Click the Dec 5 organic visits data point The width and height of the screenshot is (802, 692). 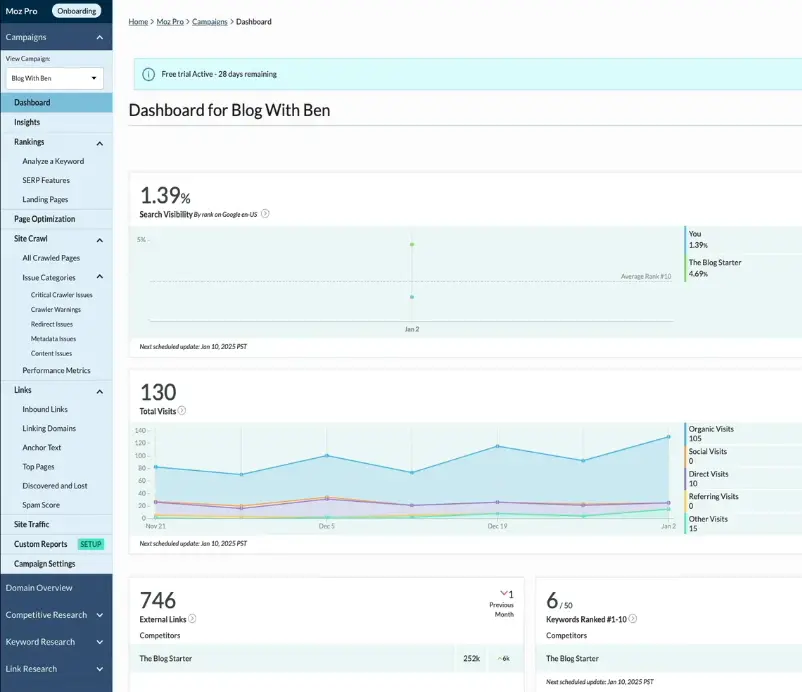tap(327, 455)
